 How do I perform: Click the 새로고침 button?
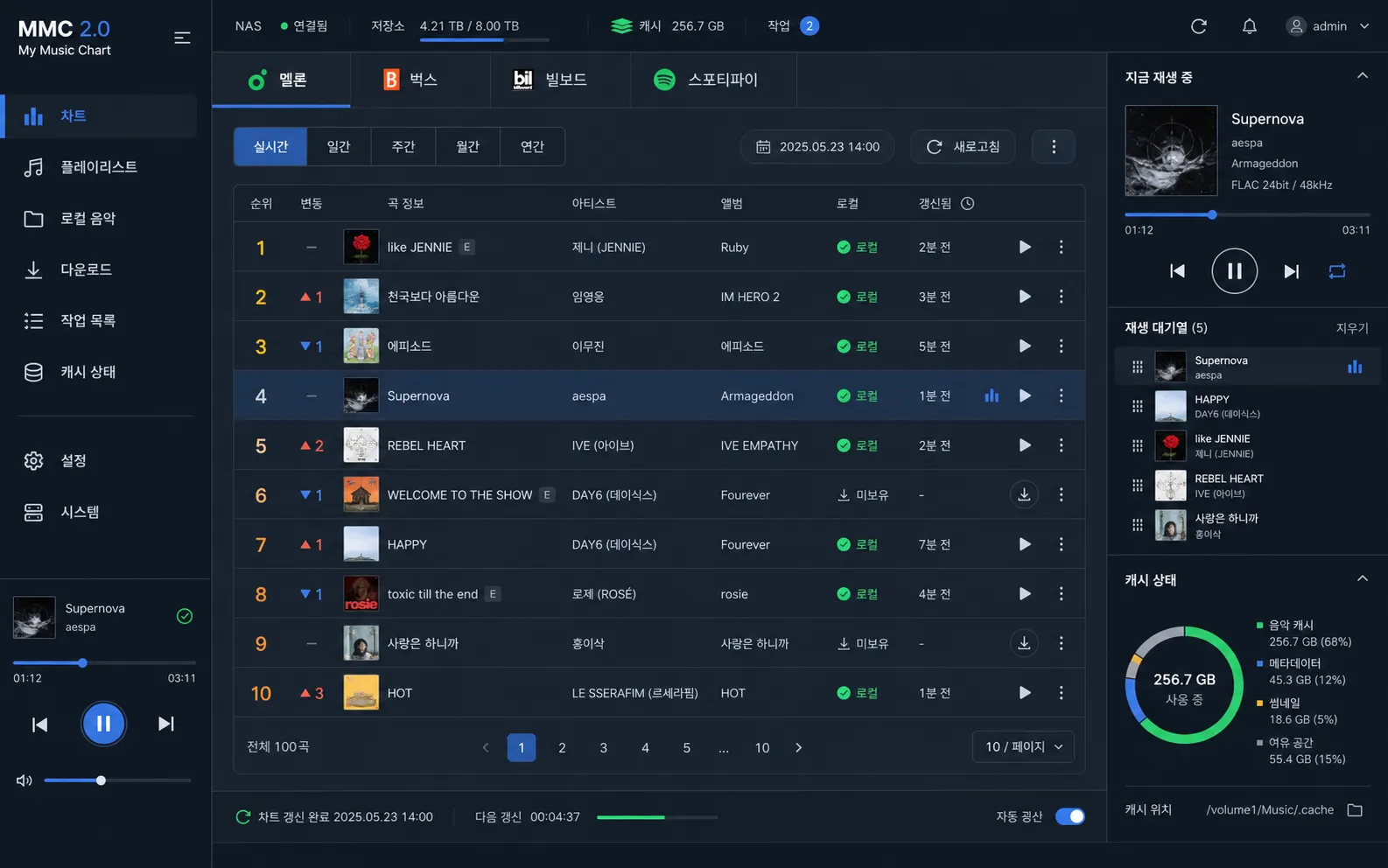coord(963,147)
